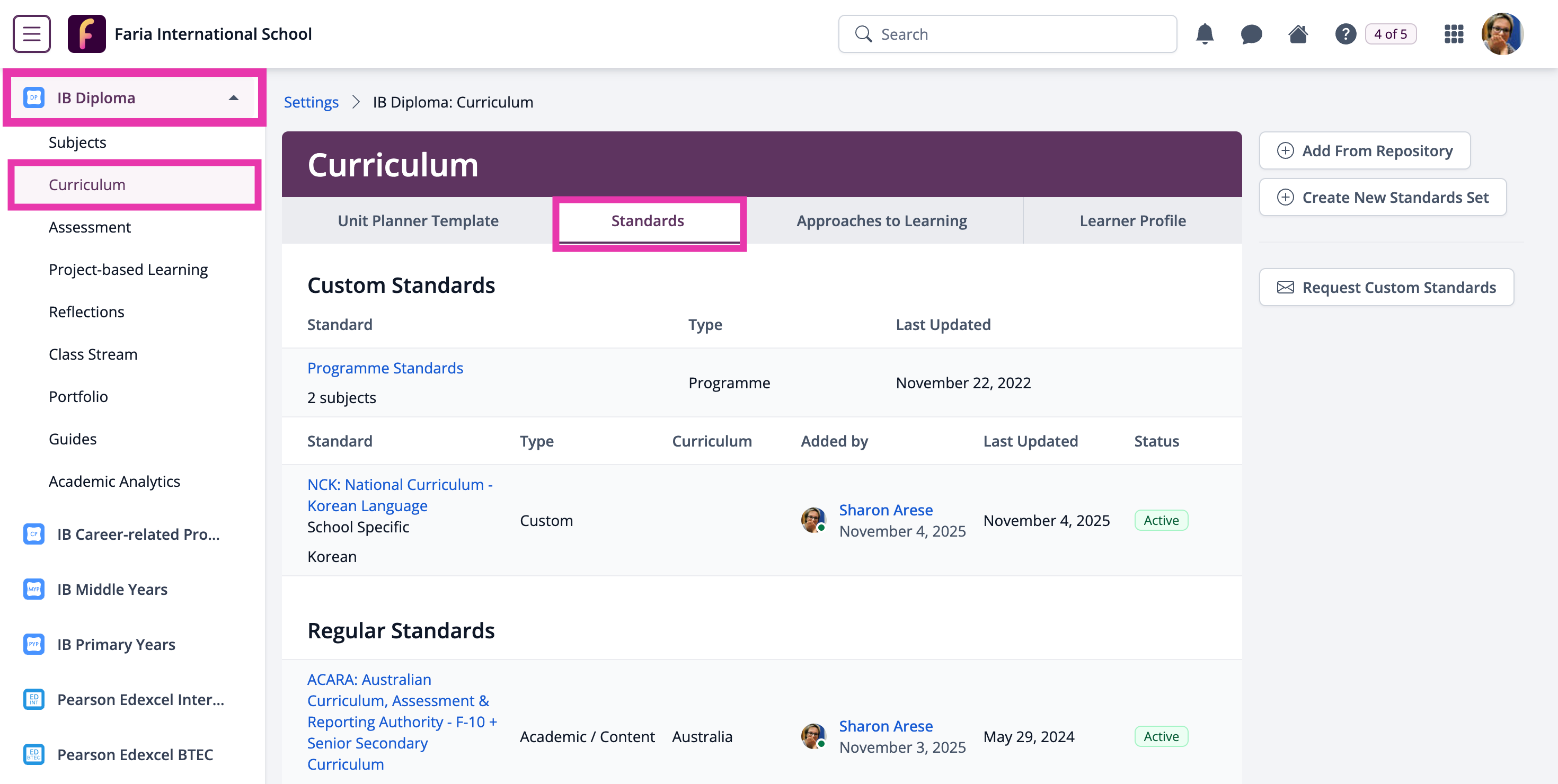The width and height of the screenshot is (1558, 784).
Task: Go to the home icon
Action: click(x=1298, y=34)
